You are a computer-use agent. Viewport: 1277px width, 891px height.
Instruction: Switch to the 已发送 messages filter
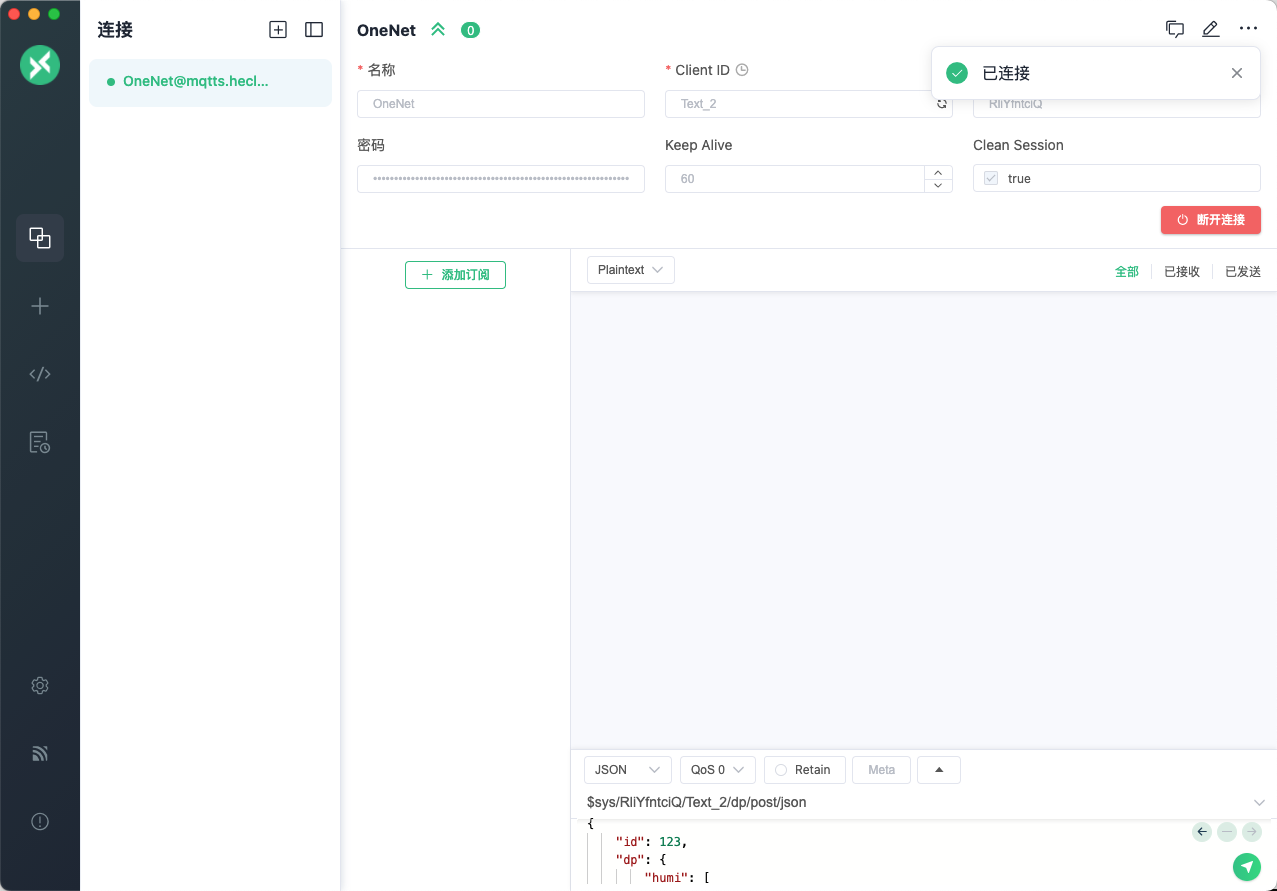(1242, 272)
